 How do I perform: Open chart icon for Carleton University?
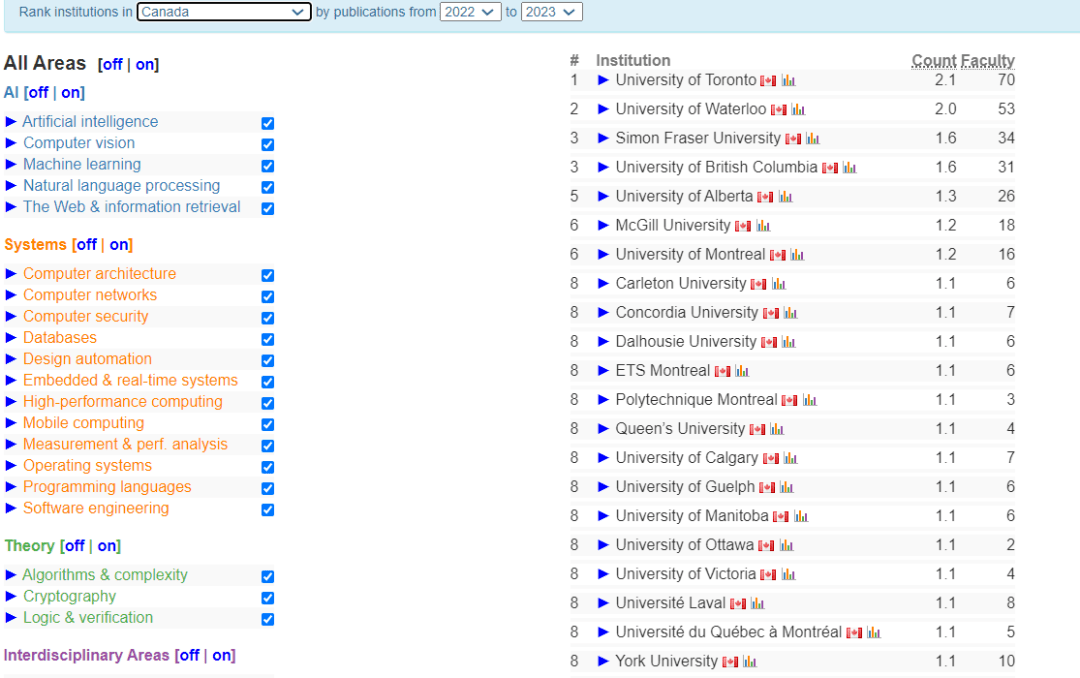coord(779,284)
